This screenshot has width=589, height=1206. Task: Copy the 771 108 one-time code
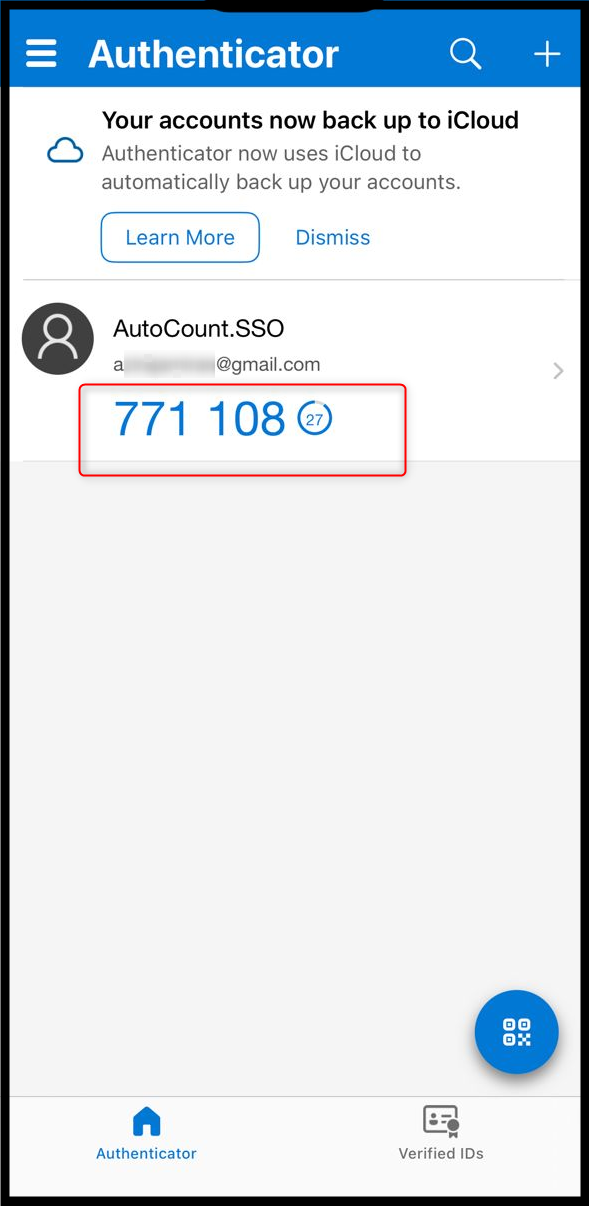click(x=200, y=419)
